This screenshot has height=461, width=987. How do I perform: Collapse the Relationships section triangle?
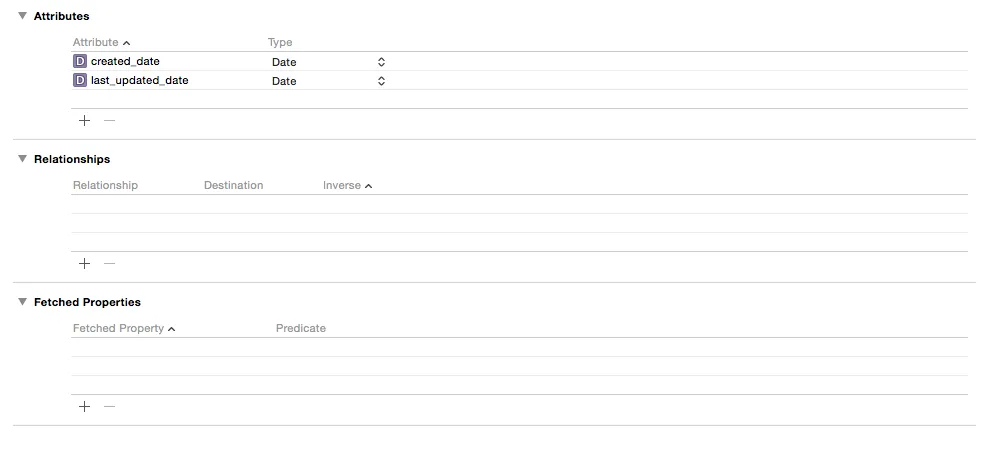23,159
